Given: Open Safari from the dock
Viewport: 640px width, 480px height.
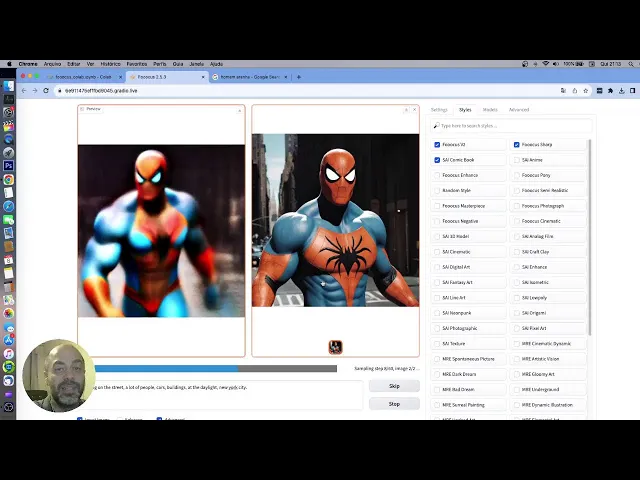Looking at the screenshot, I should (9, 206).
